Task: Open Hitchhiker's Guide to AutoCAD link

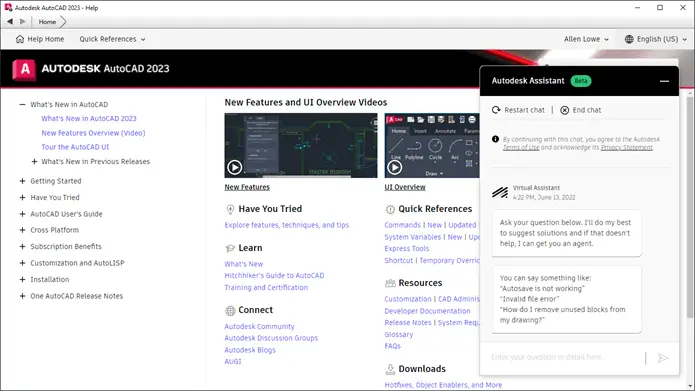Action: [x=274, y=275]
